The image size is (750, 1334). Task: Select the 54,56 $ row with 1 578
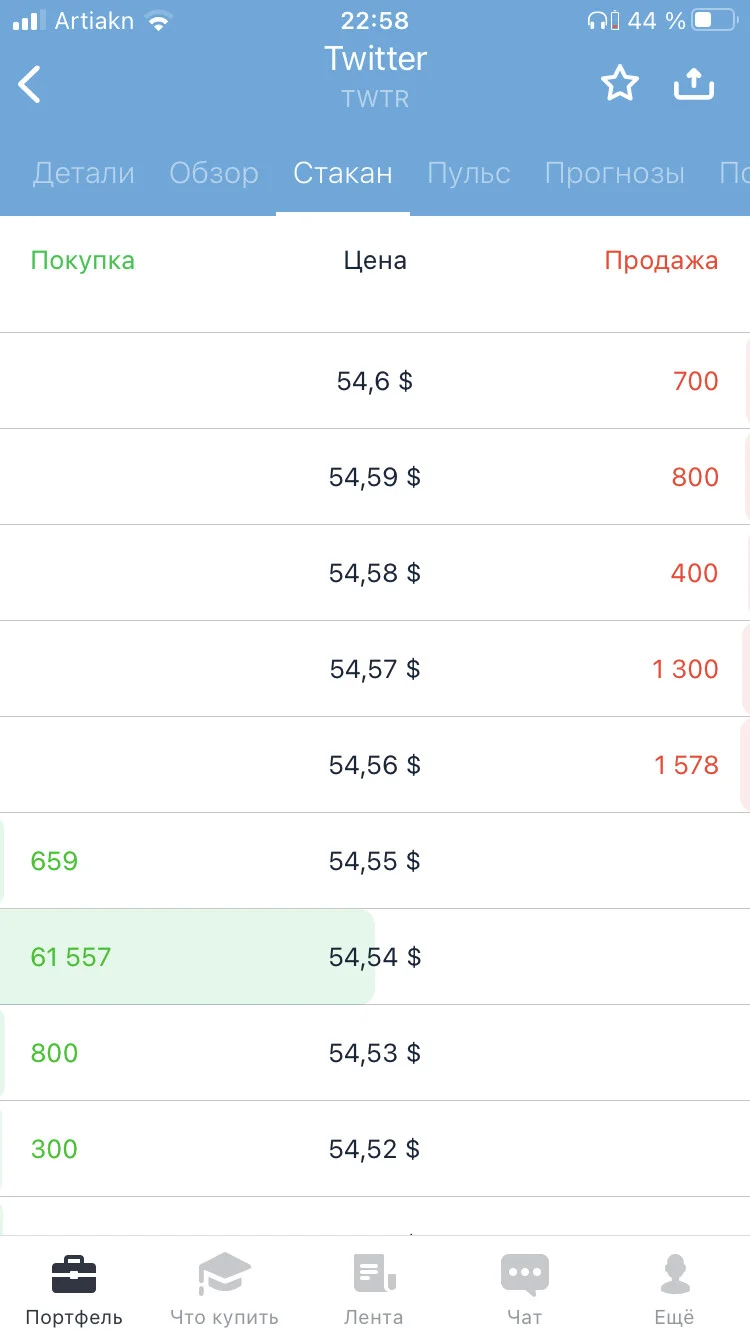click(x=375, y=765)
